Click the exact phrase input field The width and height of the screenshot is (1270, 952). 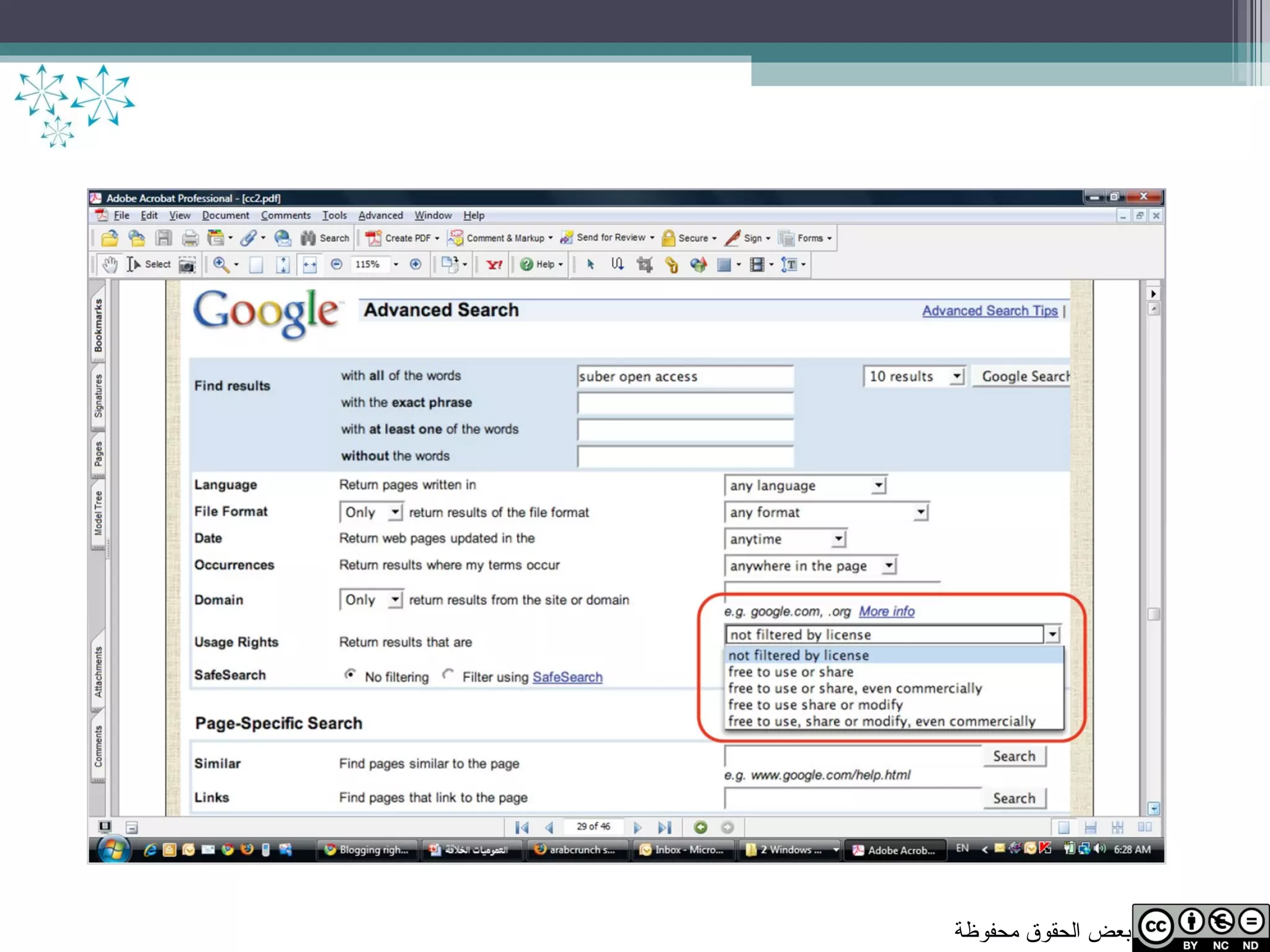685,403
